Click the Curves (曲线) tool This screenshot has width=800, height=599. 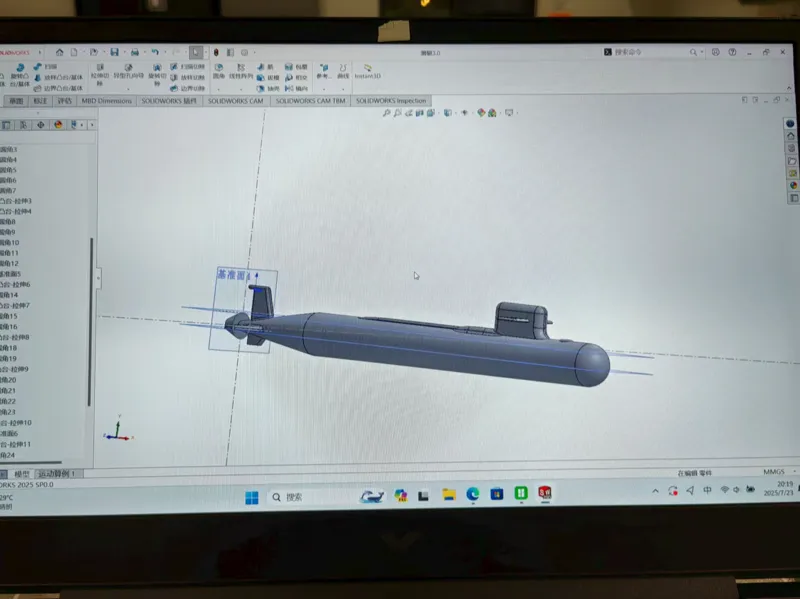(343, 71)
